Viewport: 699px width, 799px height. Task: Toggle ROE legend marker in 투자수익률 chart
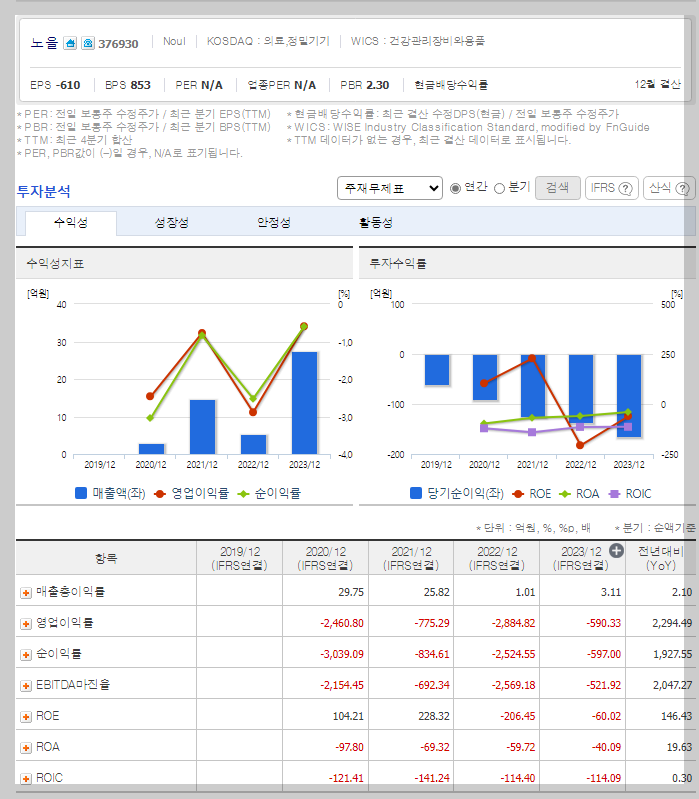click(518, 494)
